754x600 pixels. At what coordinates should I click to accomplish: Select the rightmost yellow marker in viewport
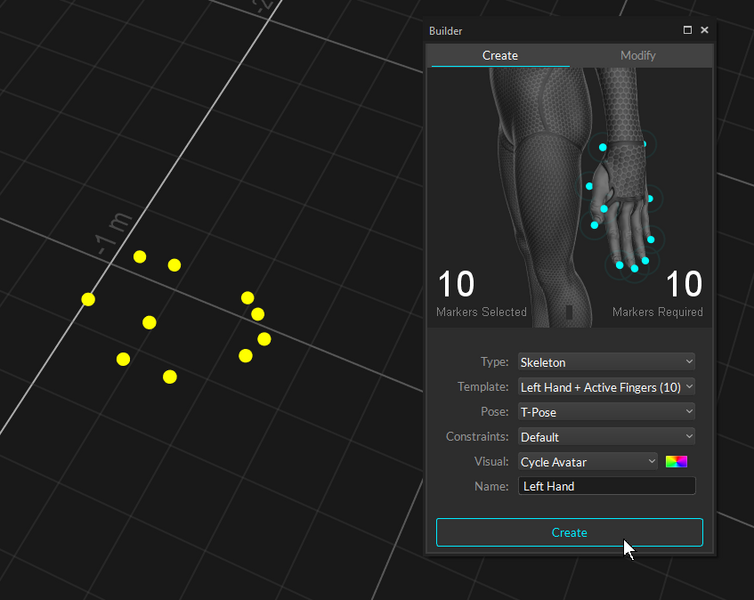point(264,339)
